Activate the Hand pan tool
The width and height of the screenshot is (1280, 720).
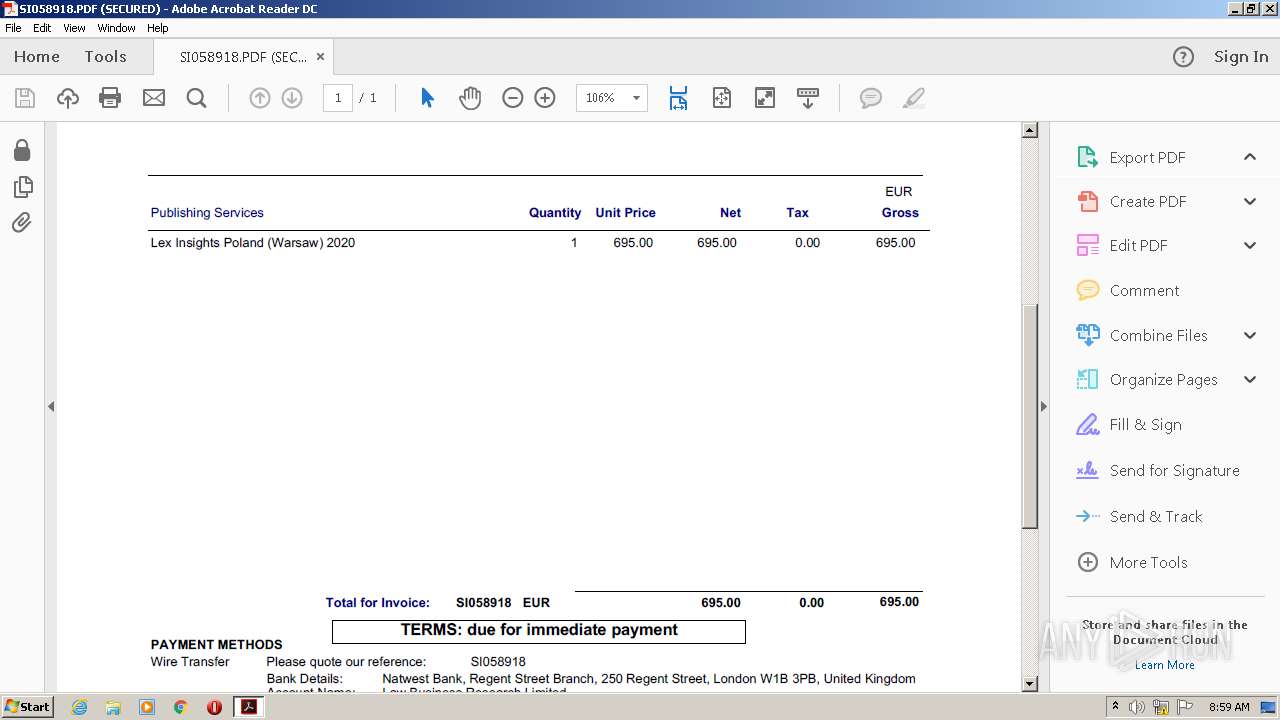tap(470, 98)
